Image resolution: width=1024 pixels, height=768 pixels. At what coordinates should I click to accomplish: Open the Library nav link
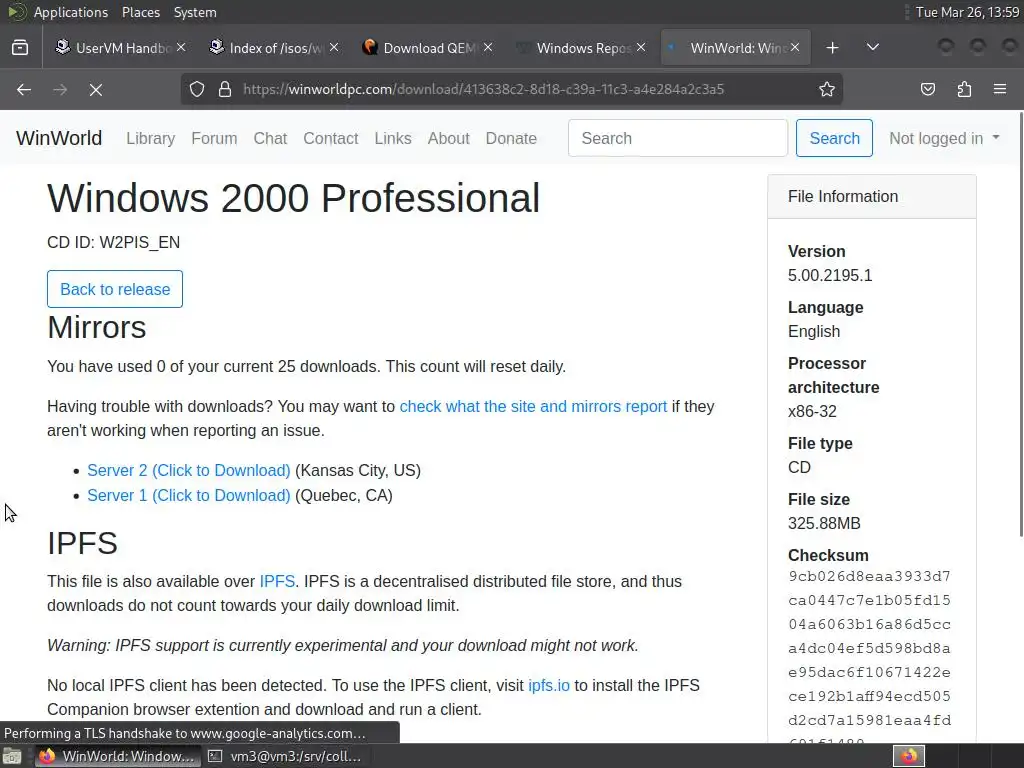pos(150,138)
